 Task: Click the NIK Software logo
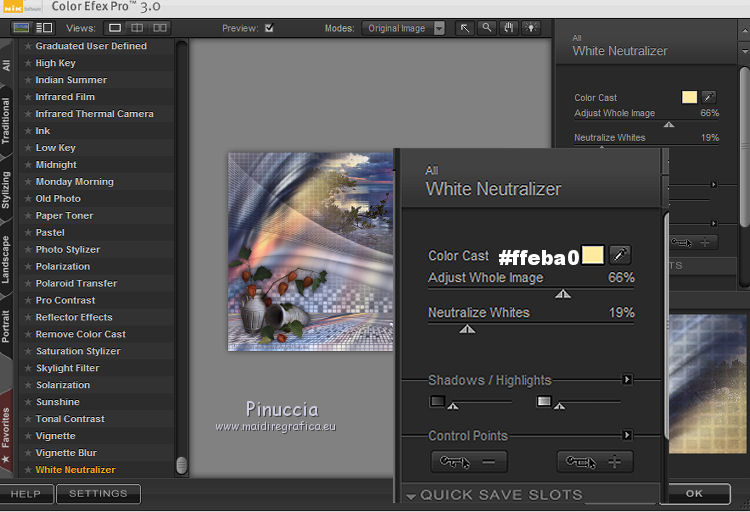pyautogui.click(x=20, y=7)
